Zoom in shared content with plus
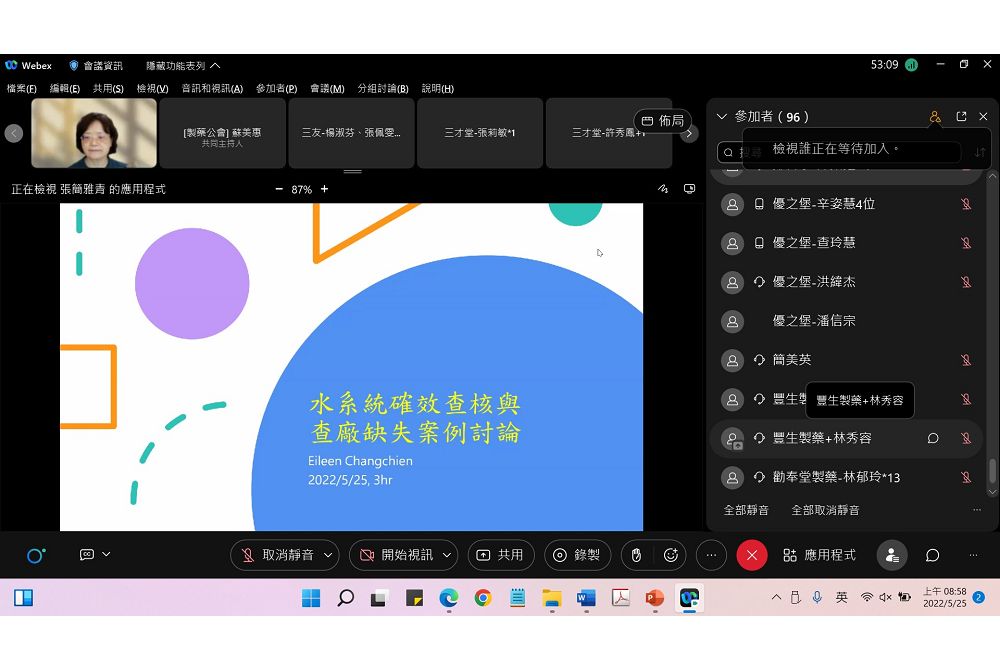The height and width of the screenshot is (670, 1000). coord(325,189)
